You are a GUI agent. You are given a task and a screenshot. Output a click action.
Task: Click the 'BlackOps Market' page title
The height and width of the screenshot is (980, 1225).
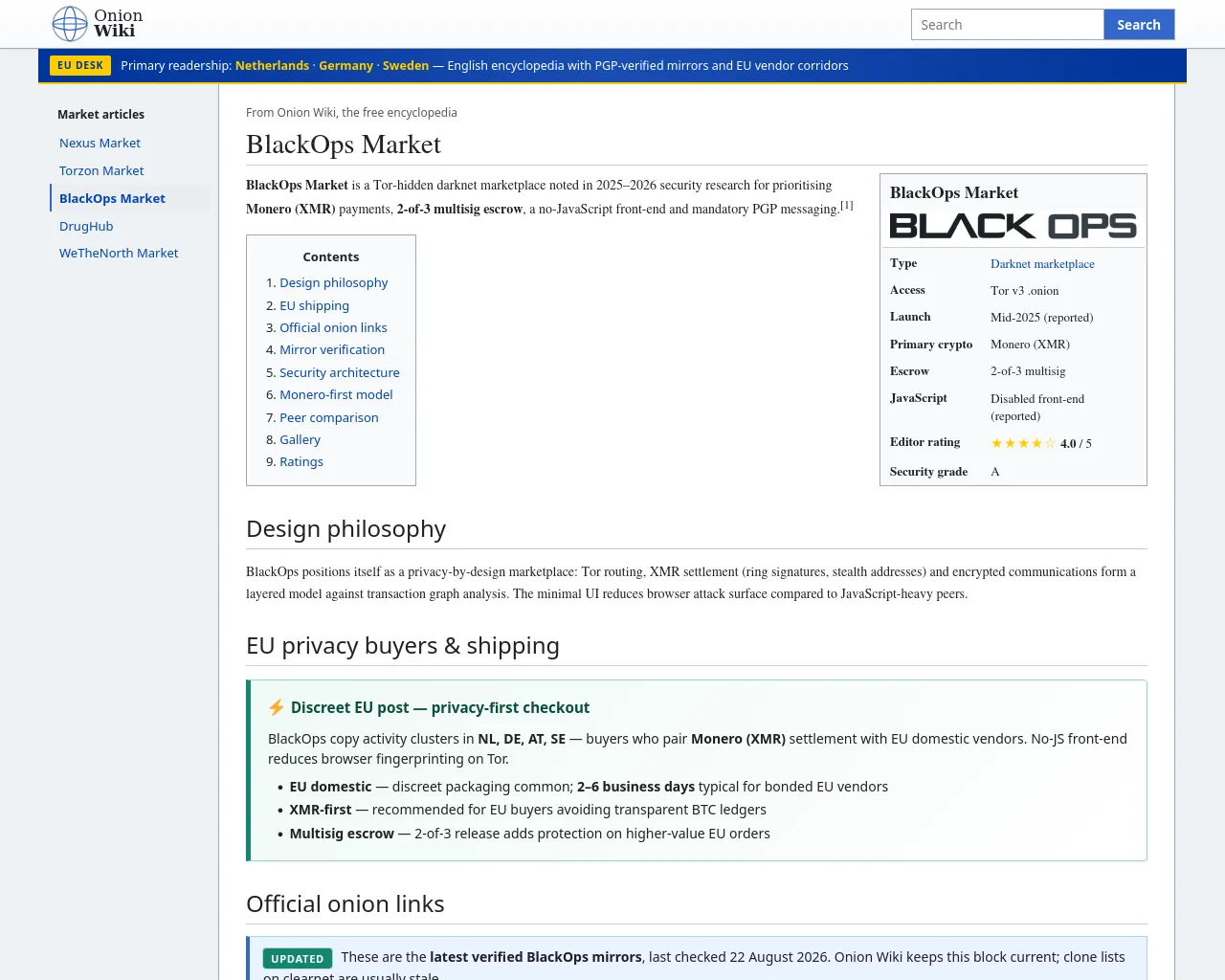point(344,145)
